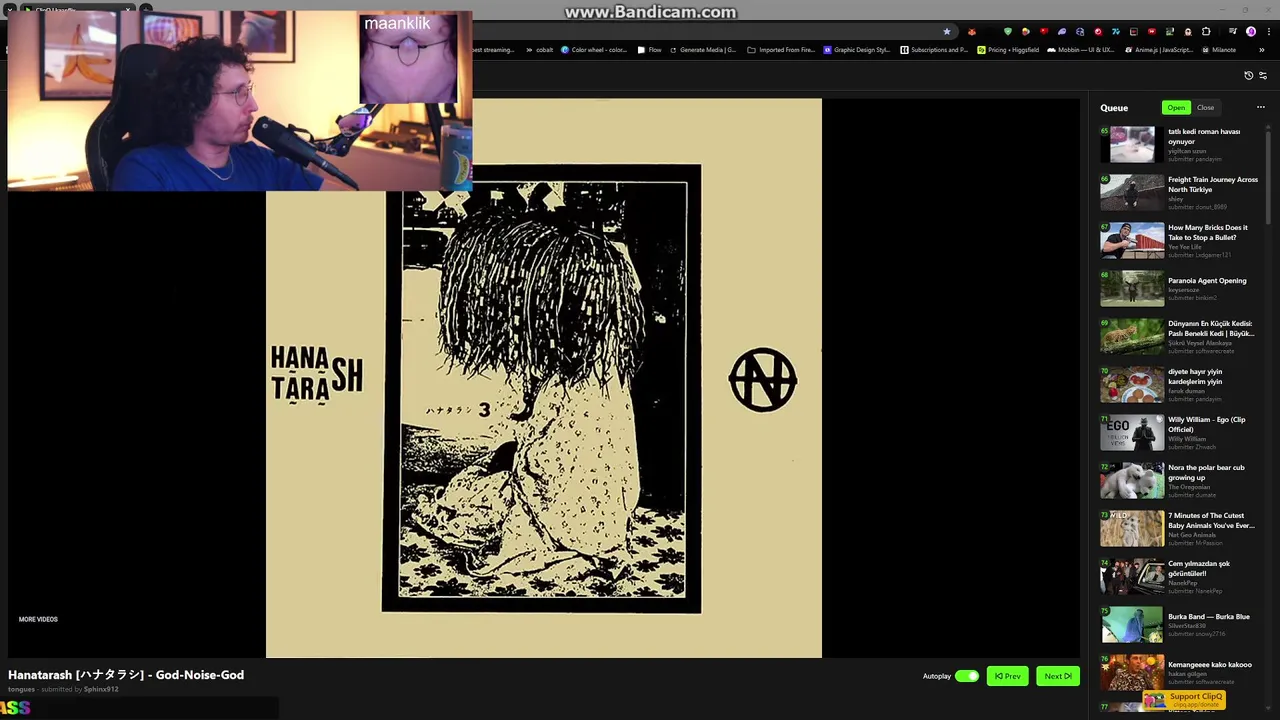Open the Generate Media bookmark
The image size is (1280, 720).
tap(702, 49)
